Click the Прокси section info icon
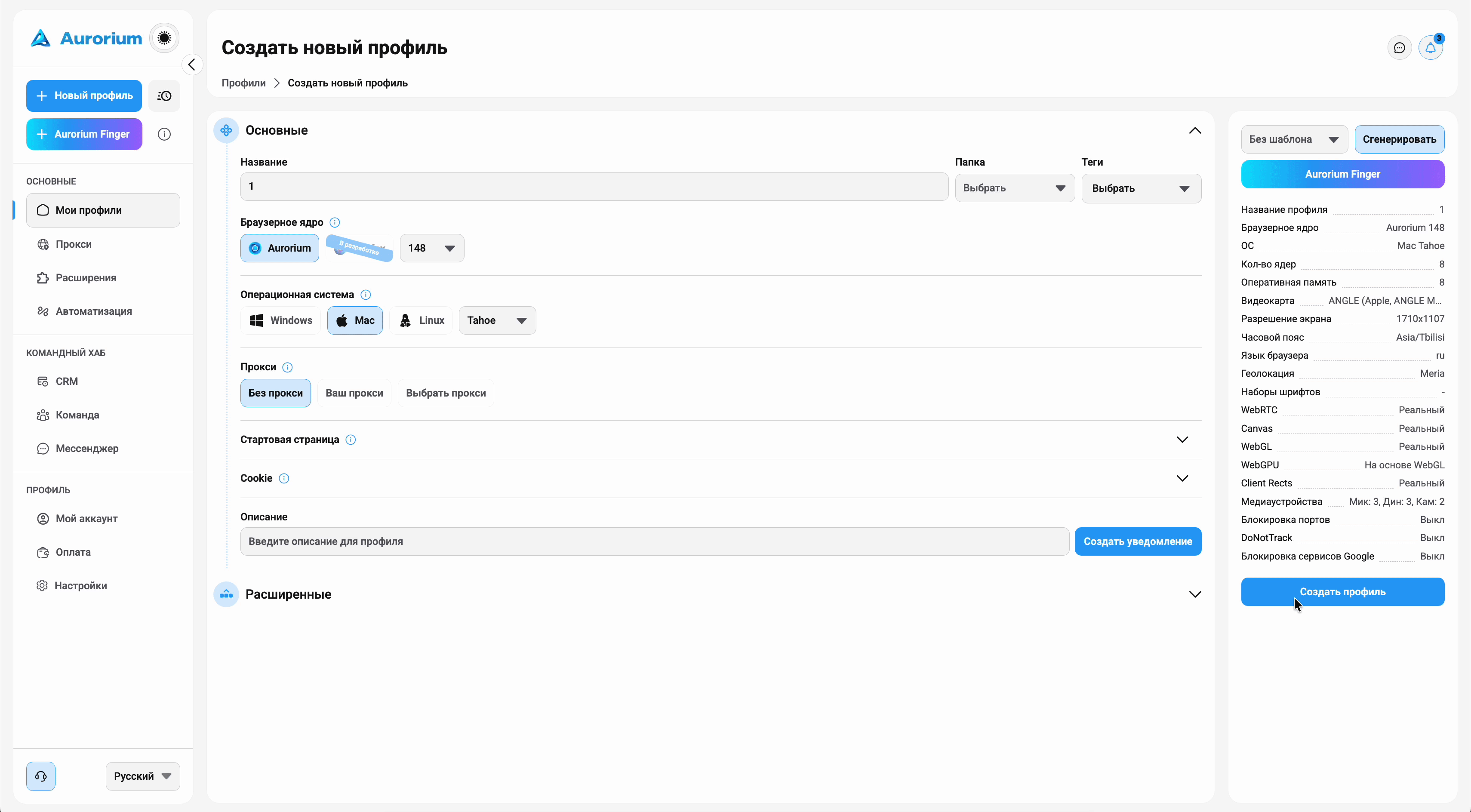Viewport: 1471px width, 812px height. click(287, 367)
